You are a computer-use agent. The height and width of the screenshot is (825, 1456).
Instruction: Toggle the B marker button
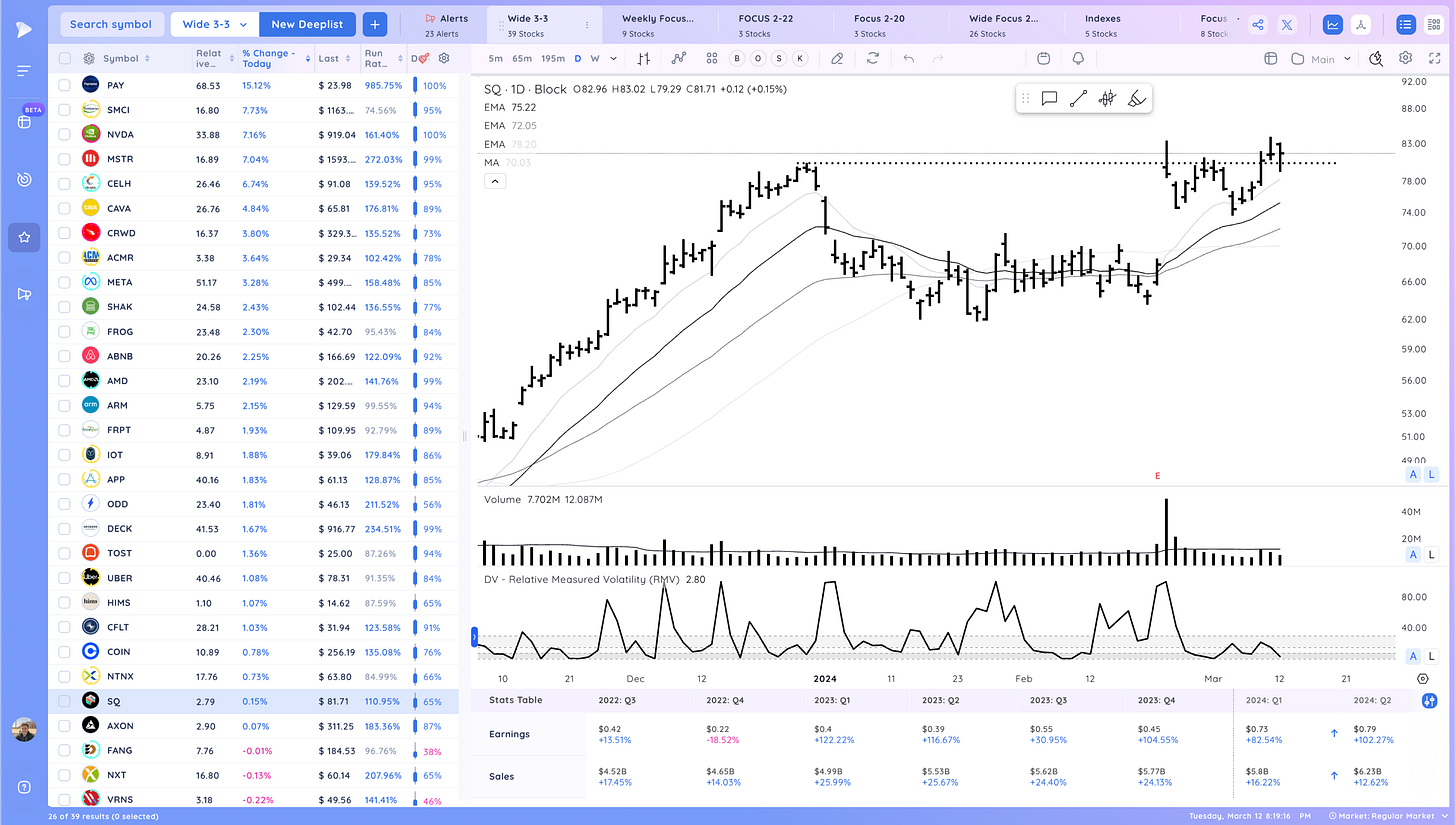(x=737, y=59)
